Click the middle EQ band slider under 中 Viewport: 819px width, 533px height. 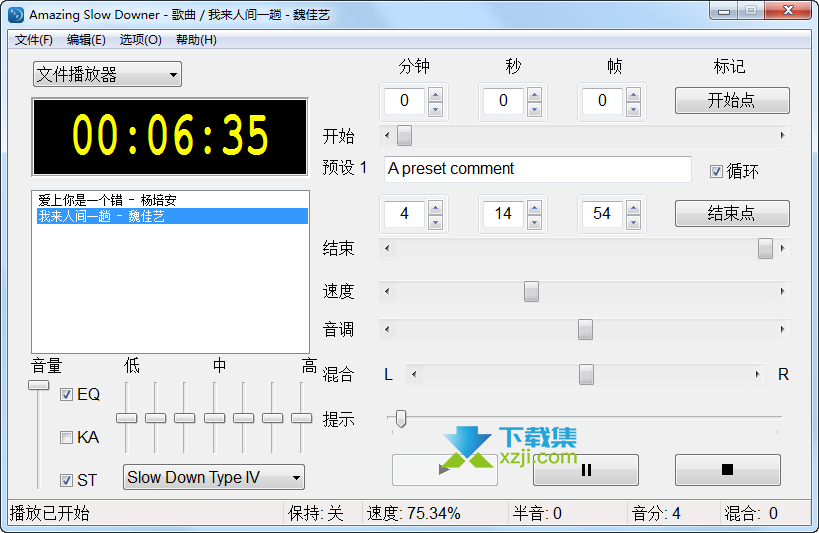[x=214, y=418]
